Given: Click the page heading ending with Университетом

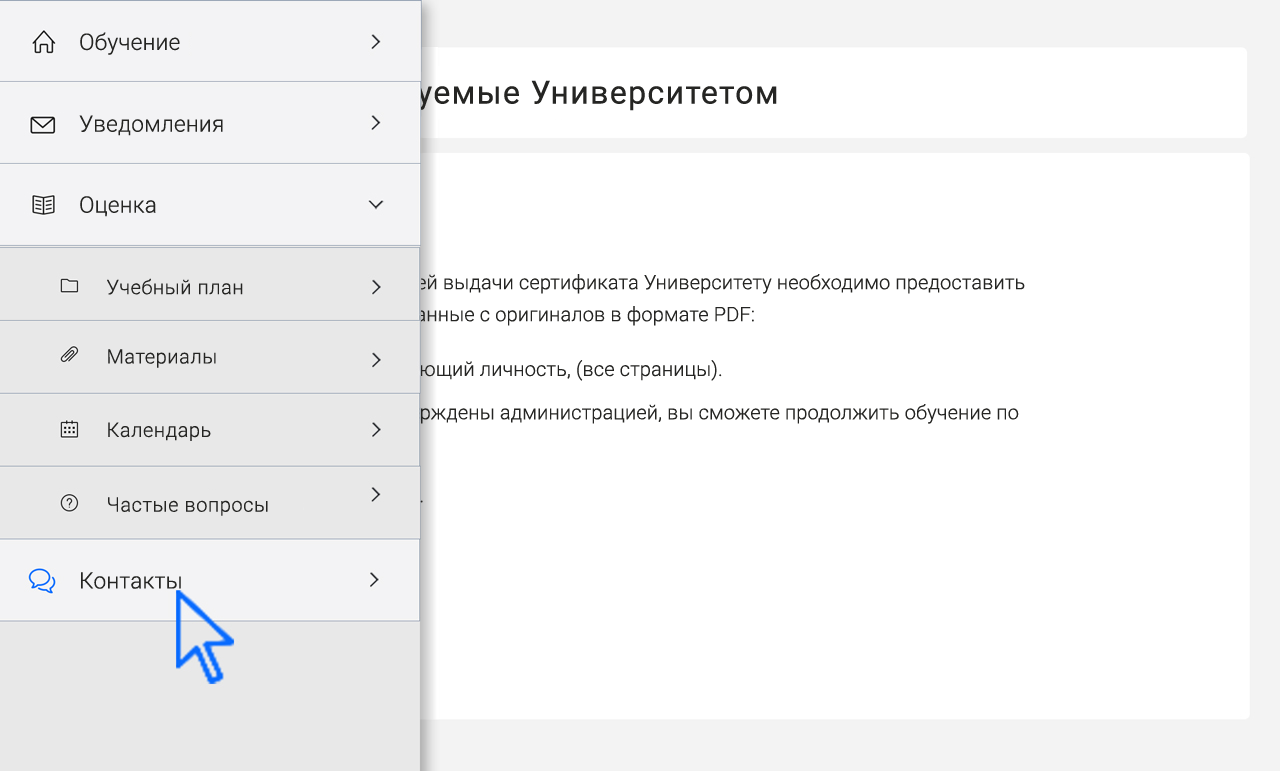Looking at the screenshot, I should pos(600,93).
